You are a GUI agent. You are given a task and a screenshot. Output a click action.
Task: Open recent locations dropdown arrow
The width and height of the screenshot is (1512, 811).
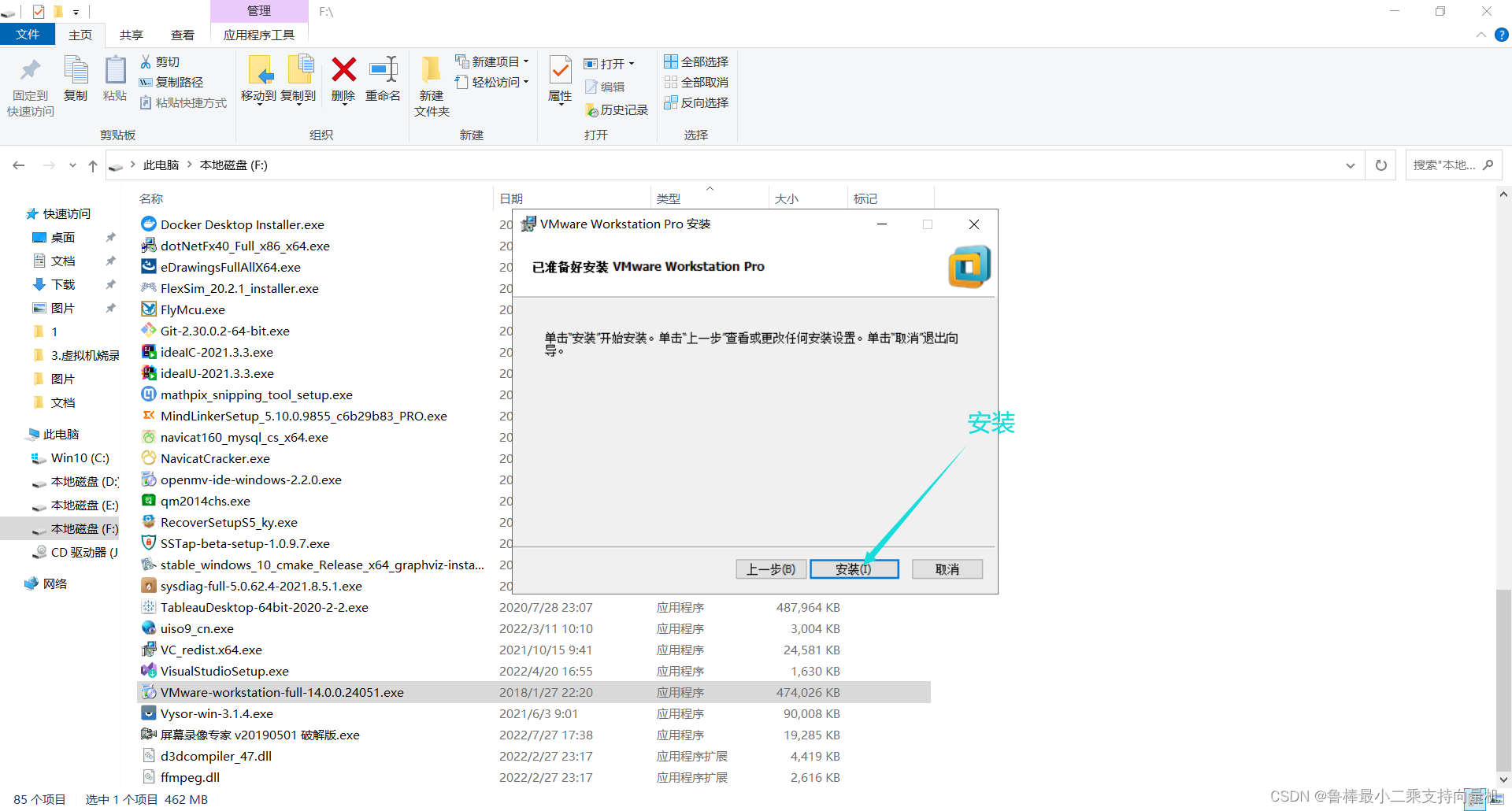point(72,165)
